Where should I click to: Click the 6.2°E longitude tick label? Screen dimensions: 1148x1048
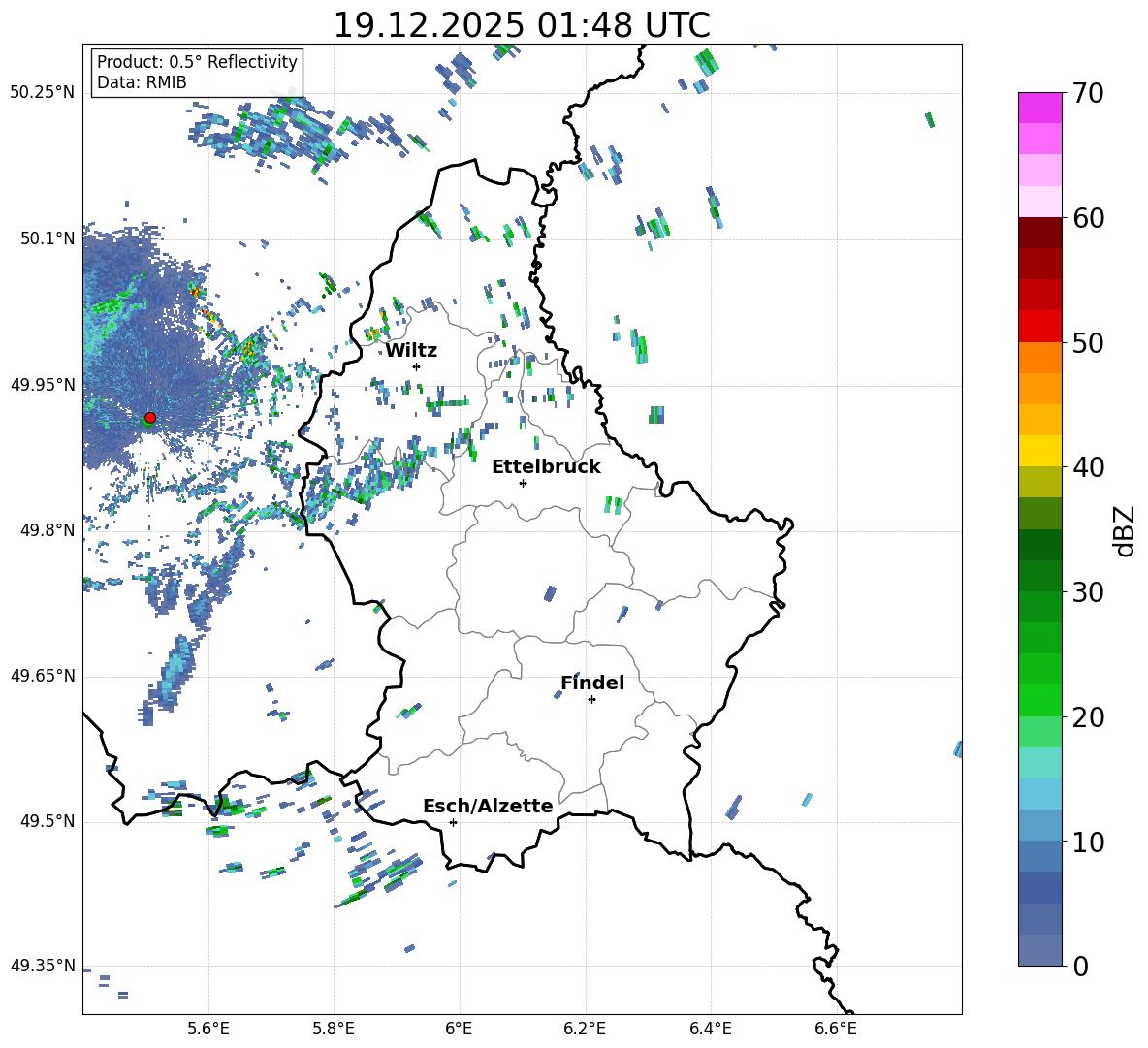tap(585, 1029)
